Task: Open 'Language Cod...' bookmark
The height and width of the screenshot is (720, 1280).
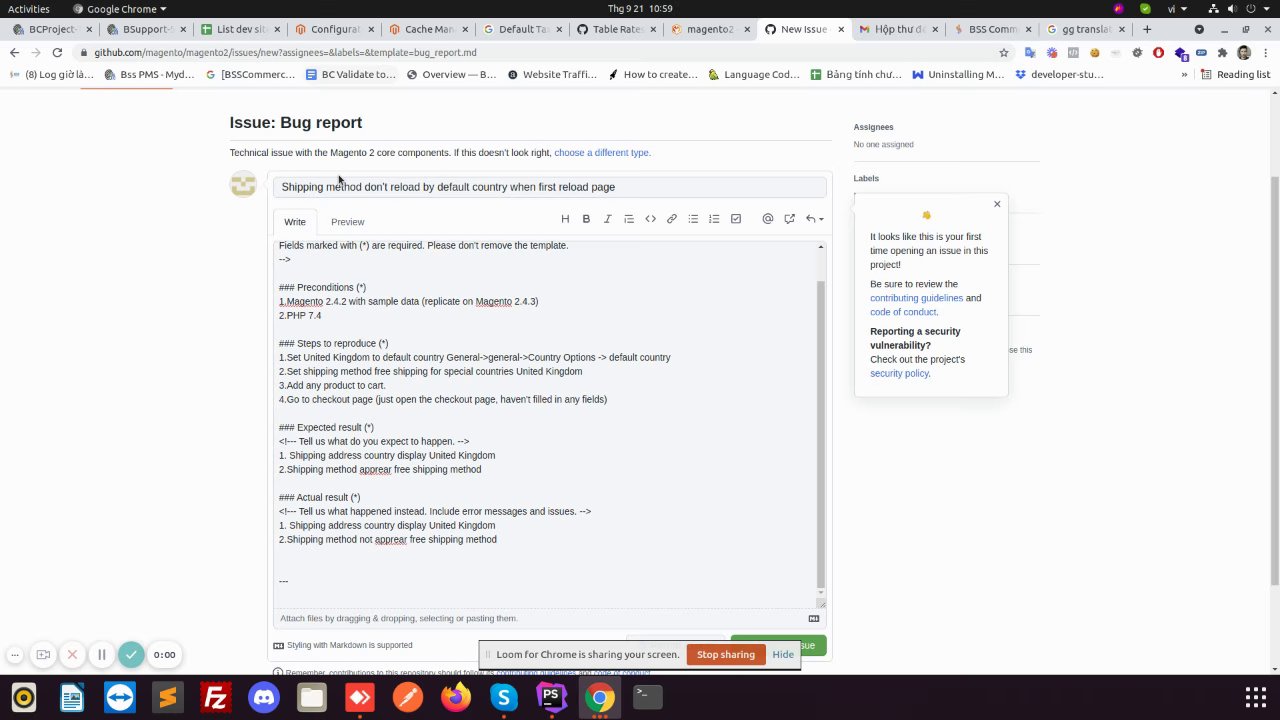Action: tap(754, 74)
